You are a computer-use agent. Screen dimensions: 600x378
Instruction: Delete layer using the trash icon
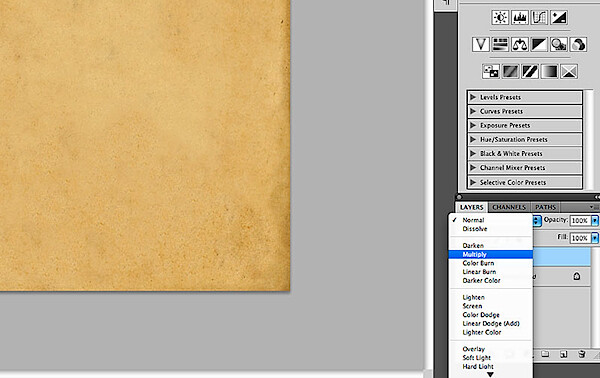click(582, 354)
